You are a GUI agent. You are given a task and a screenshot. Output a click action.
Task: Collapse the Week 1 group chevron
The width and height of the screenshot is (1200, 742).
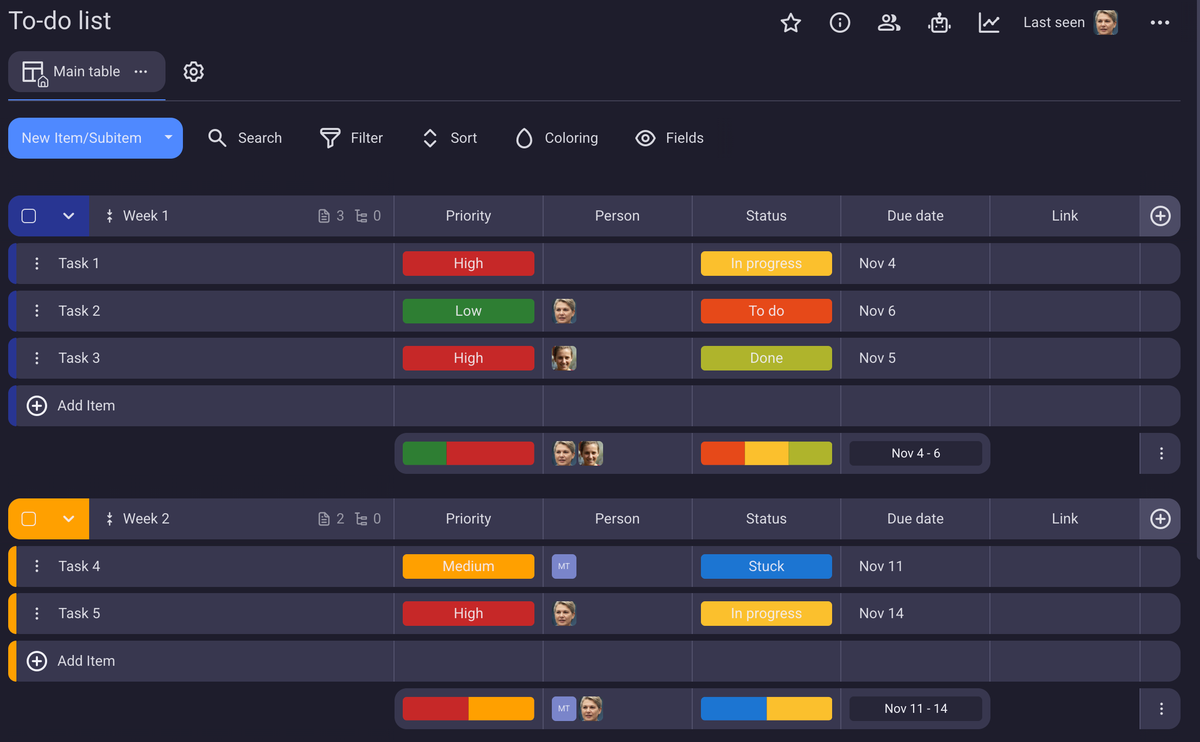tap(68, 216)
